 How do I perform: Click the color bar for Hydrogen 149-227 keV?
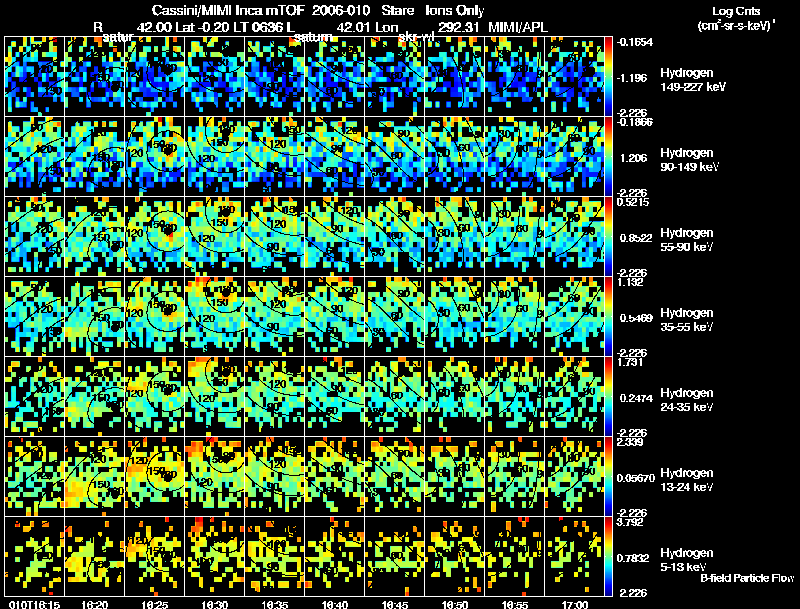point(608,77)
